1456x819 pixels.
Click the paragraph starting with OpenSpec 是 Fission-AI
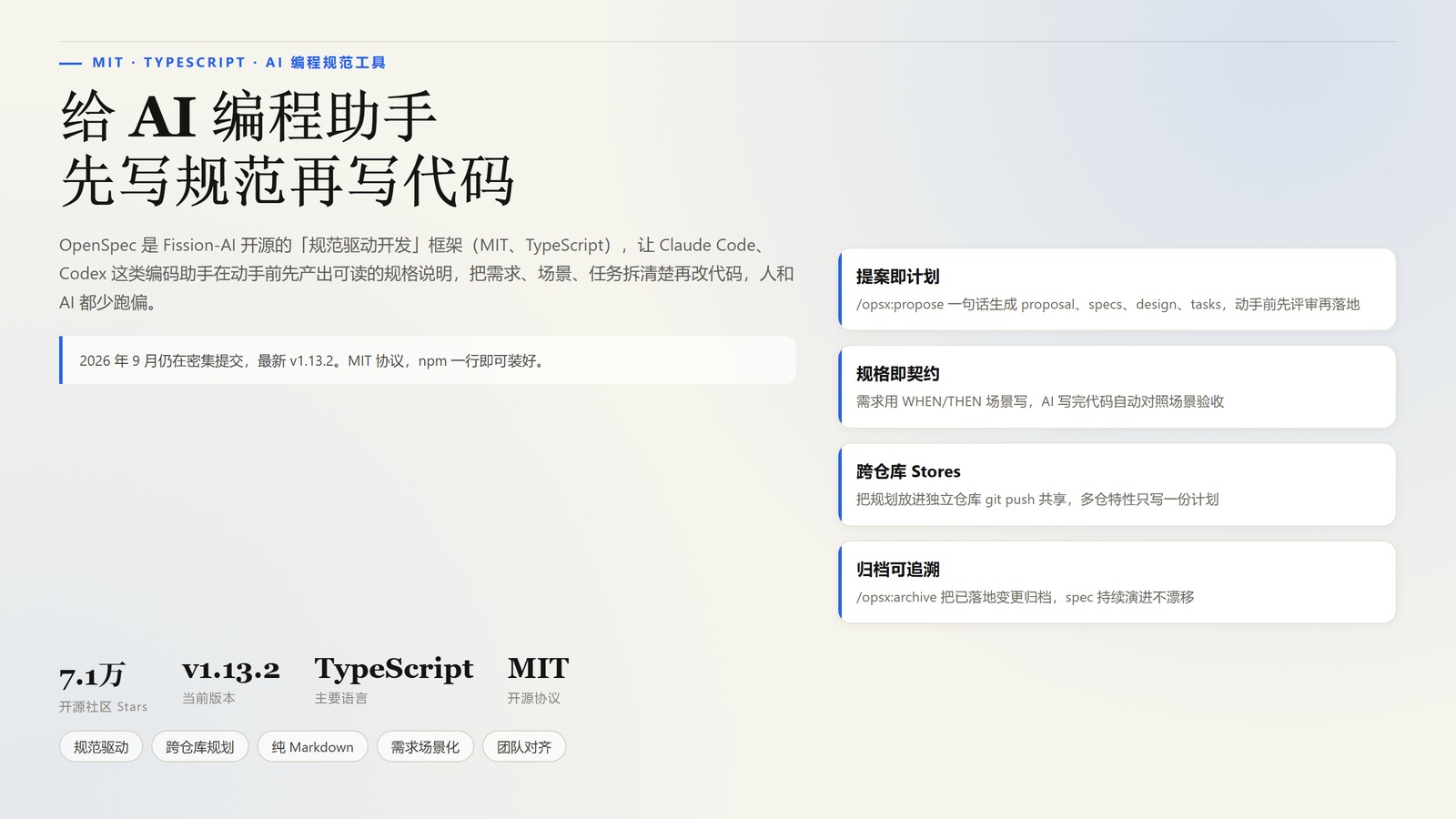(427, 273)
